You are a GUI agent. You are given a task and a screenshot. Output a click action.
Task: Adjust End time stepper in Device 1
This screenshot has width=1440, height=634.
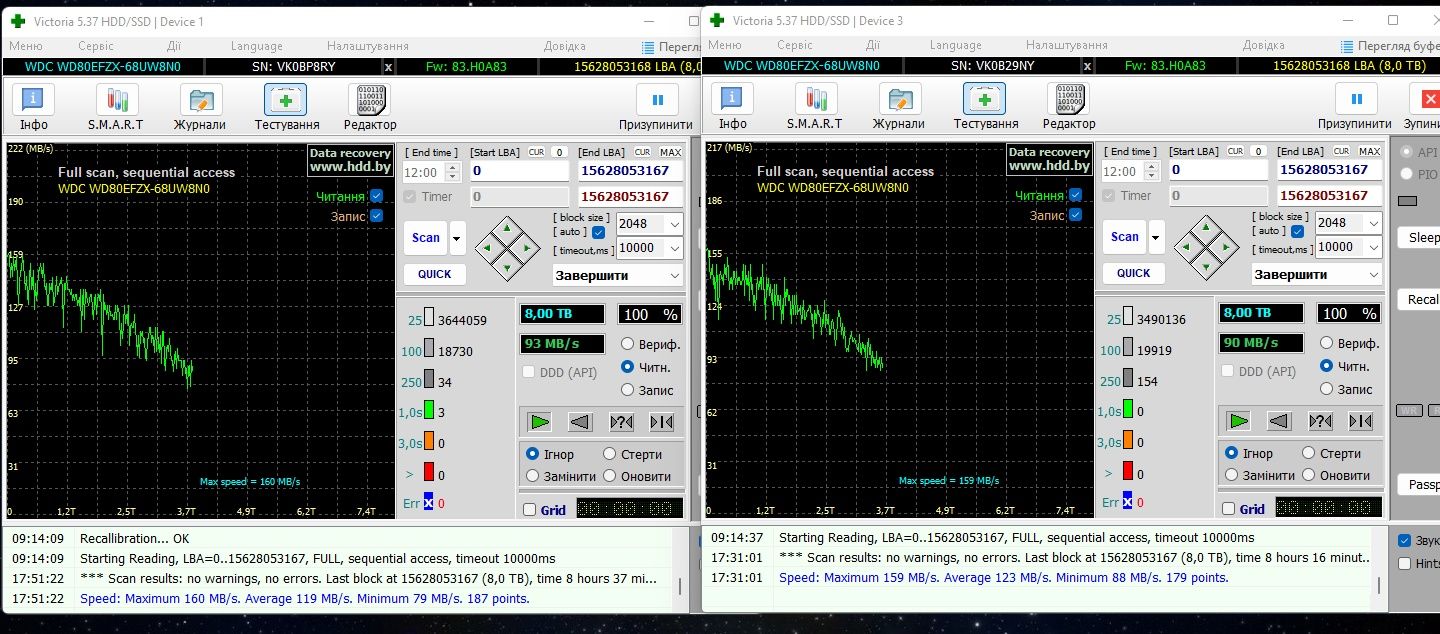[453, 172]
